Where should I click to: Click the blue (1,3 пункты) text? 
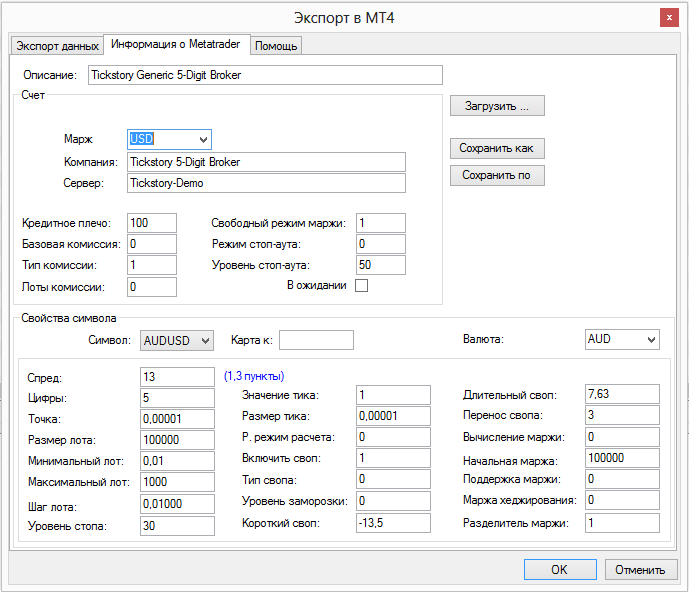click(x=254, y=376)
